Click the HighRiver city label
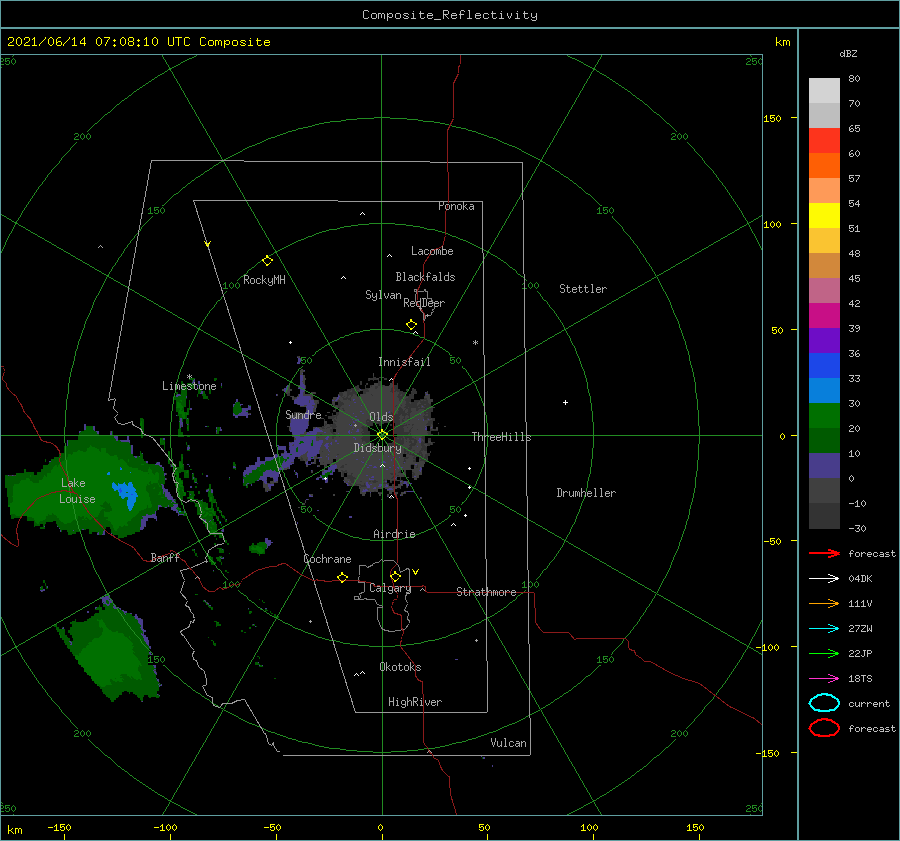The image size is (900, 841). [x=415, y=702]
